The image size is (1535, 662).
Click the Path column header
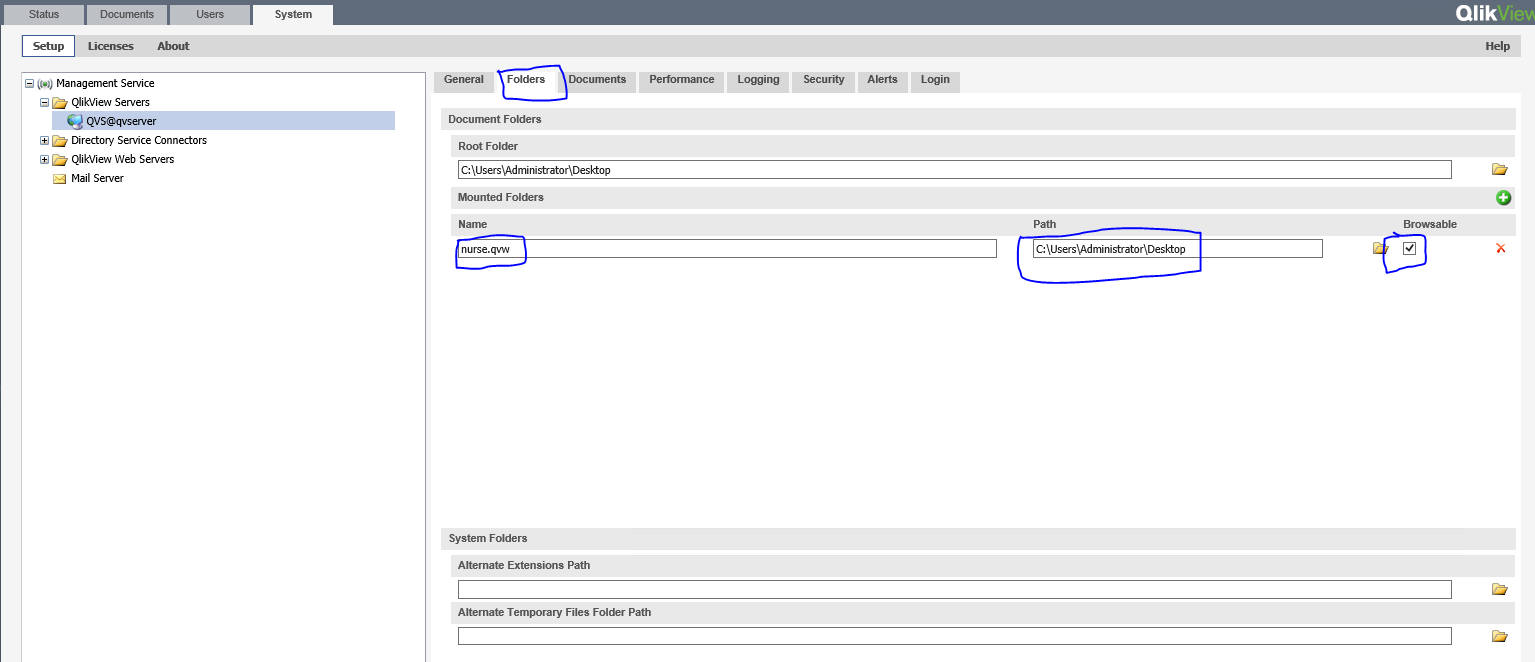click(1044, 224)
